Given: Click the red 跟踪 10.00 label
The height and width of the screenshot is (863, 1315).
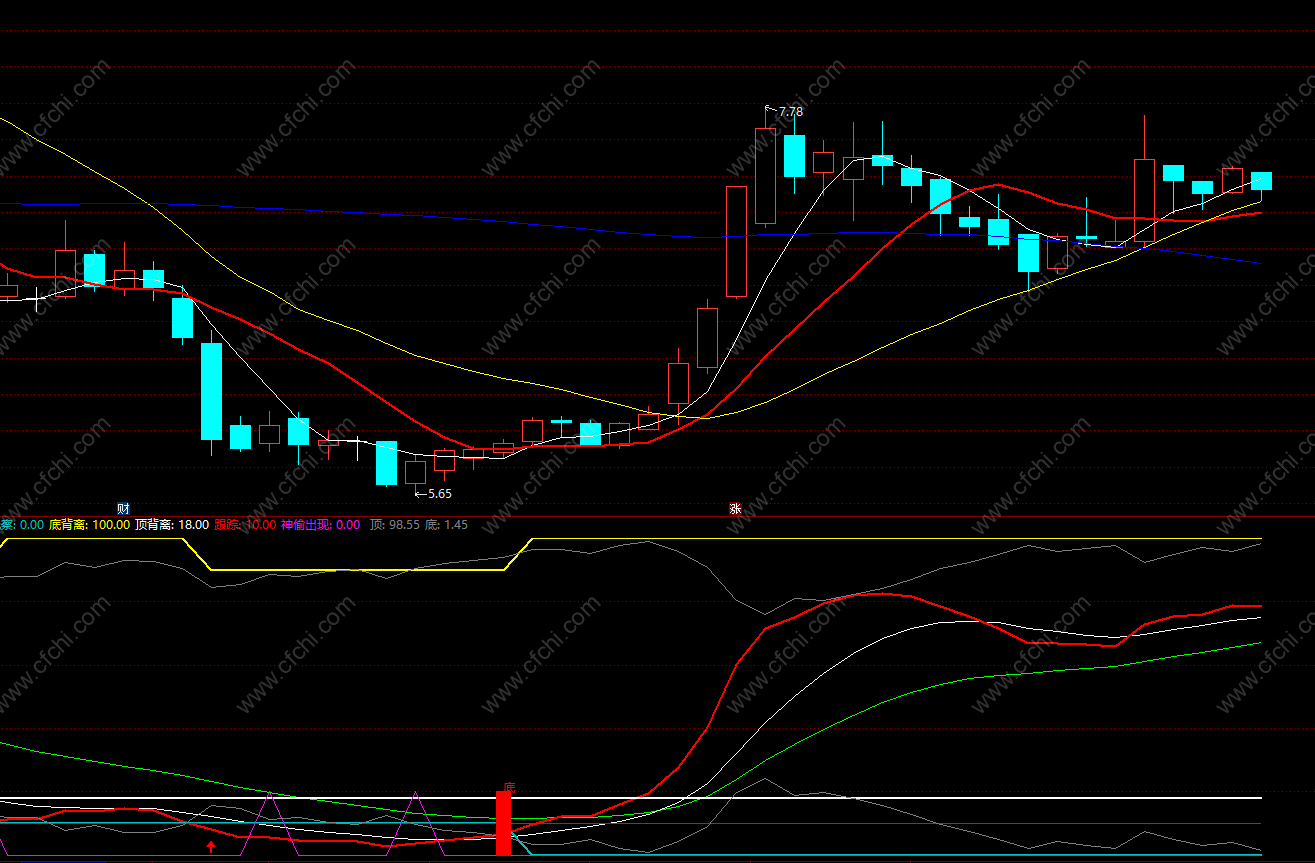Looking at the screenshot, I should point(245,524).
